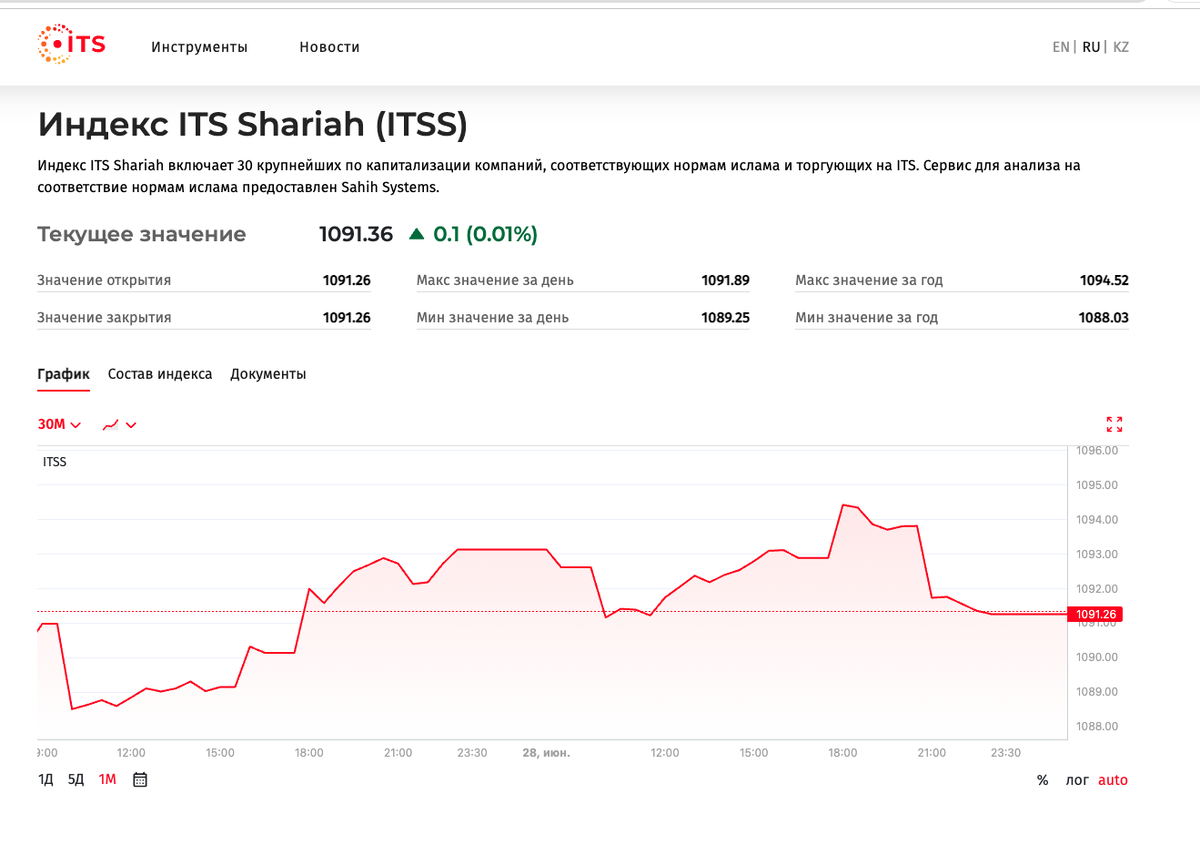Image resolution: width=1200 pixels, height=845 pixels.
Task: Select the График tab
Action: [x=63, y=374]
